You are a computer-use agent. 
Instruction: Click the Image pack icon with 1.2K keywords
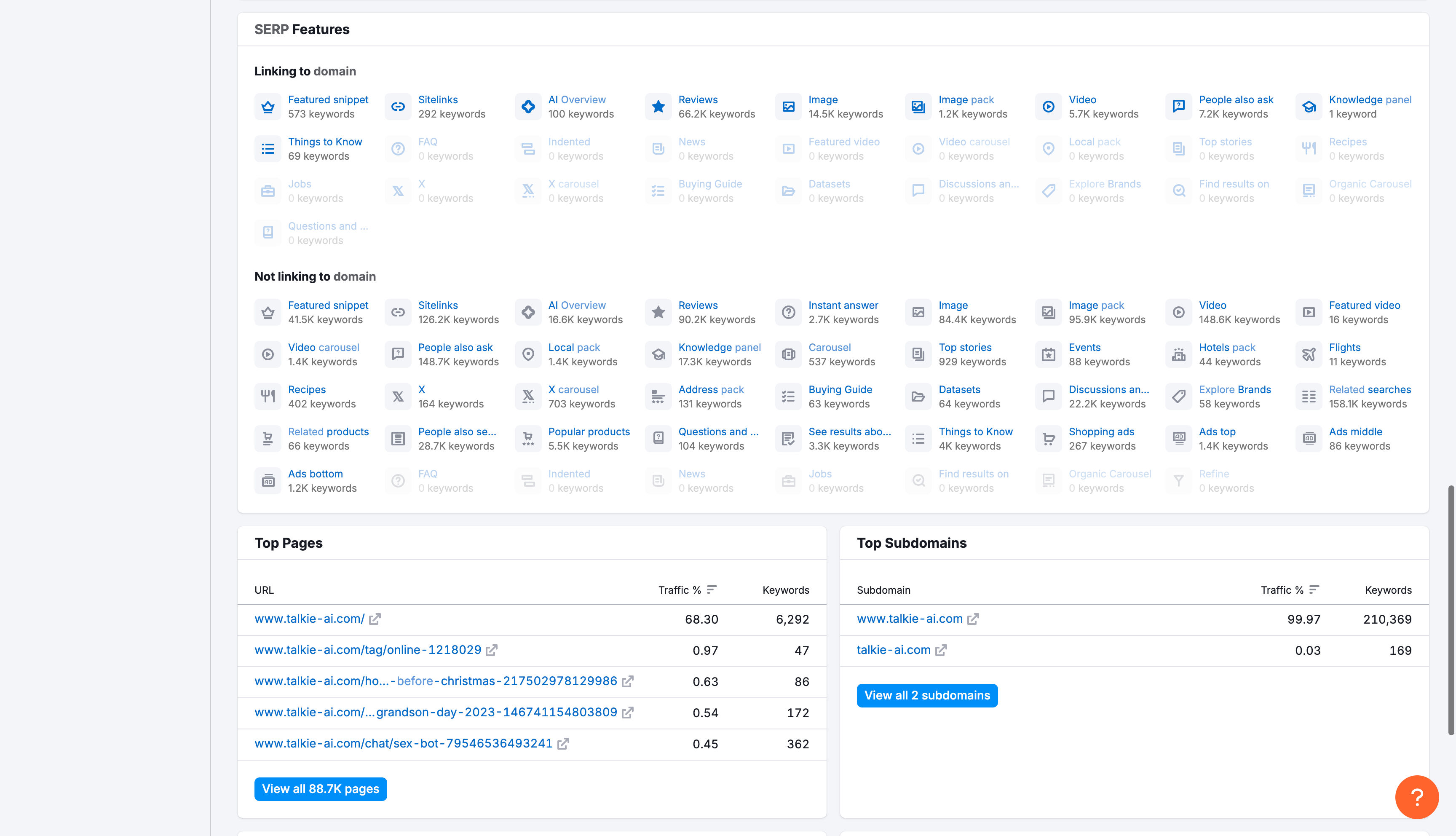918,107
